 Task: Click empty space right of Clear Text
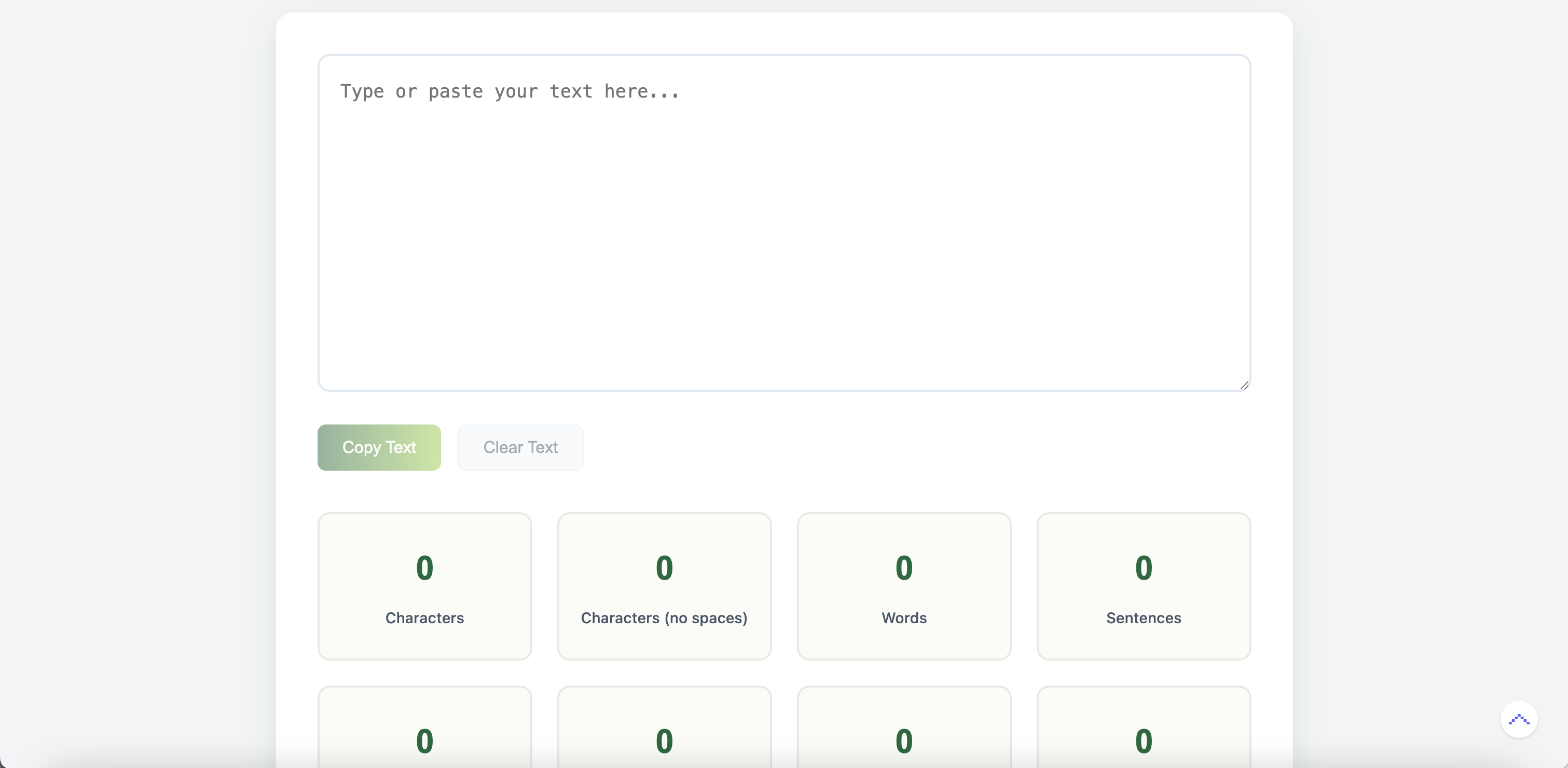pyautogui.click(x=913, y=447)
